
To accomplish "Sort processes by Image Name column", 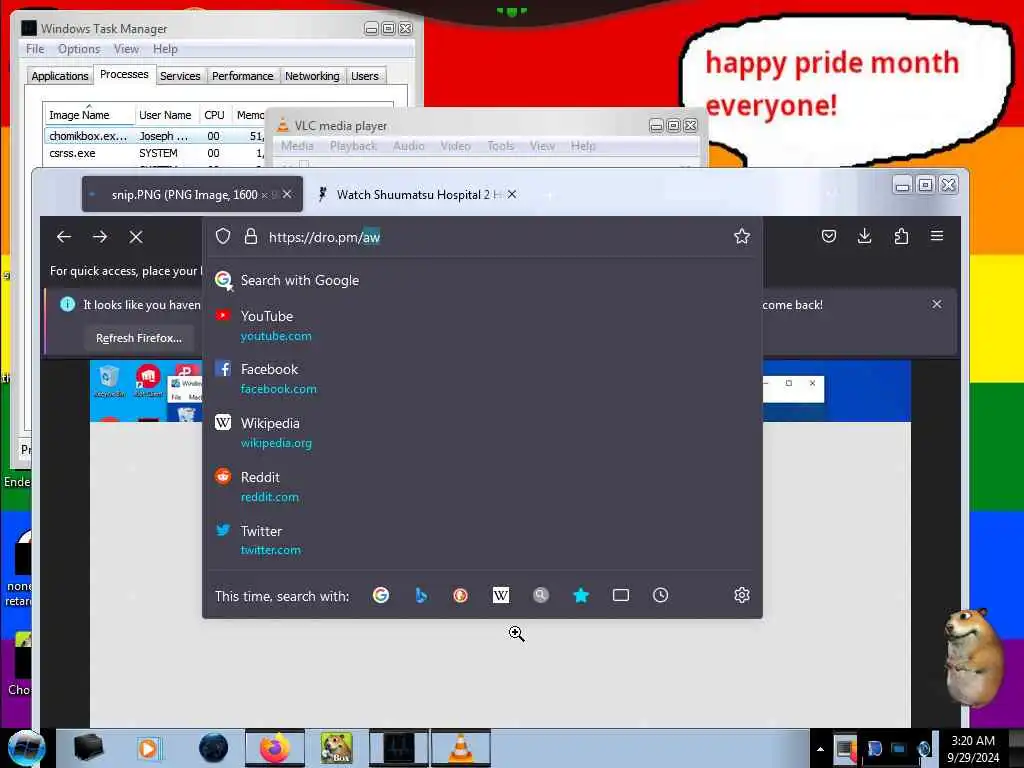I will coord(89,115).
